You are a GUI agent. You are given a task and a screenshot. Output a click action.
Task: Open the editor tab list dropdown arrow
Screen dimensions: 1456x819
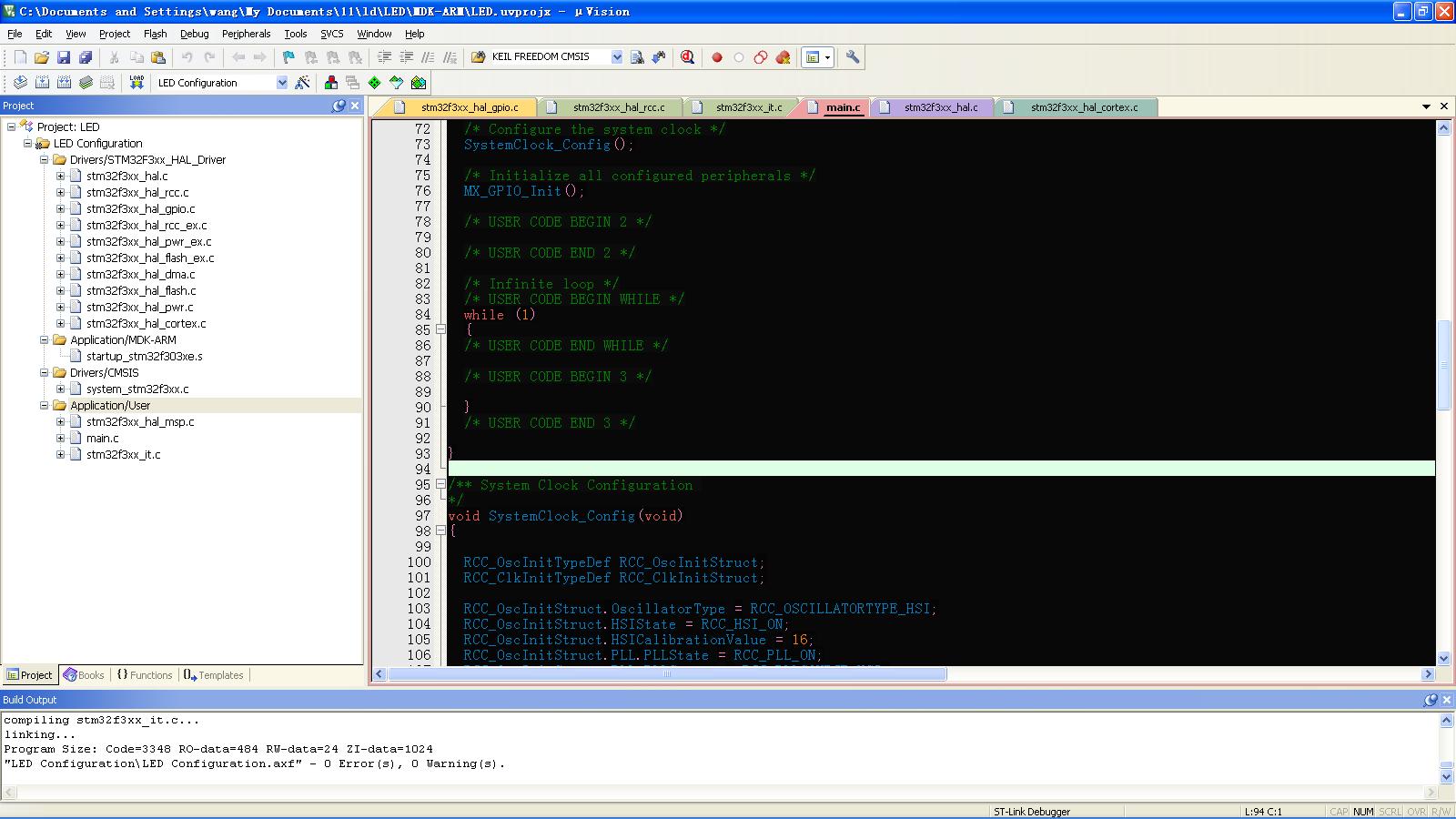point(1426,106)
